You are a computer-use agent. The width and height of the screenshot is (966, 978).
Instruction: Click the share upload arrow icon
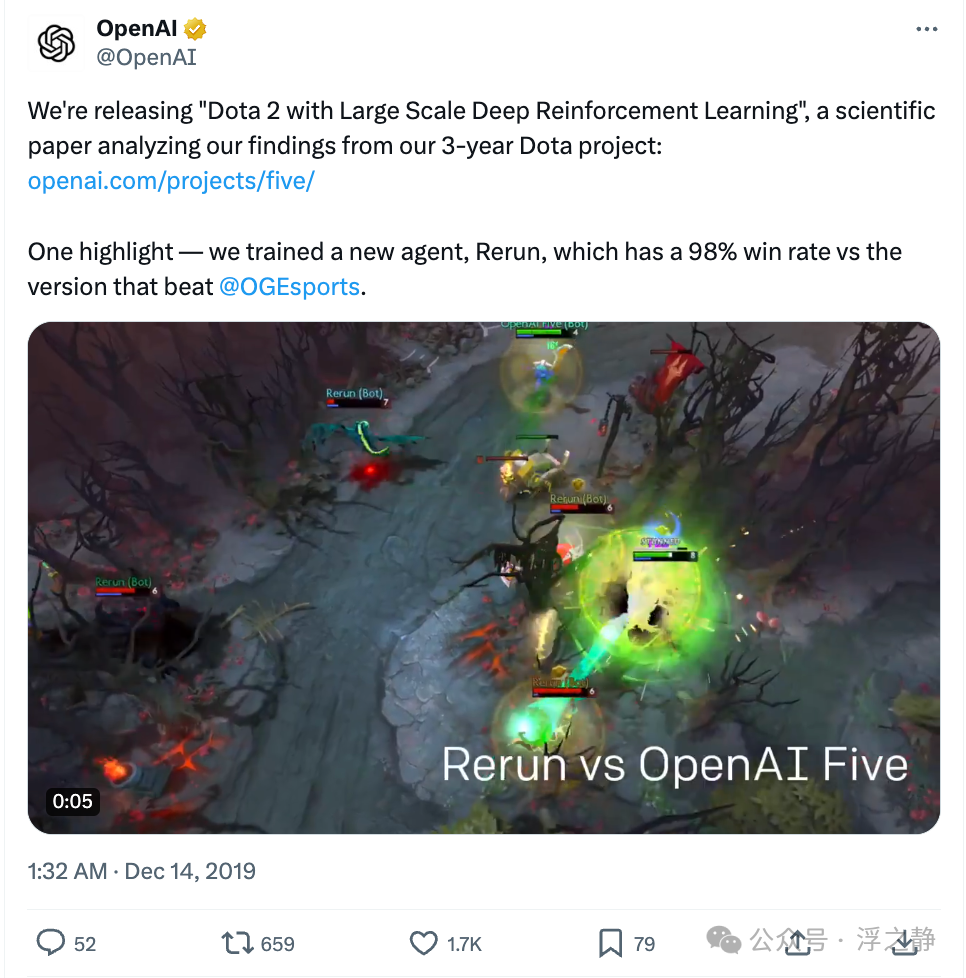[798, 942]
